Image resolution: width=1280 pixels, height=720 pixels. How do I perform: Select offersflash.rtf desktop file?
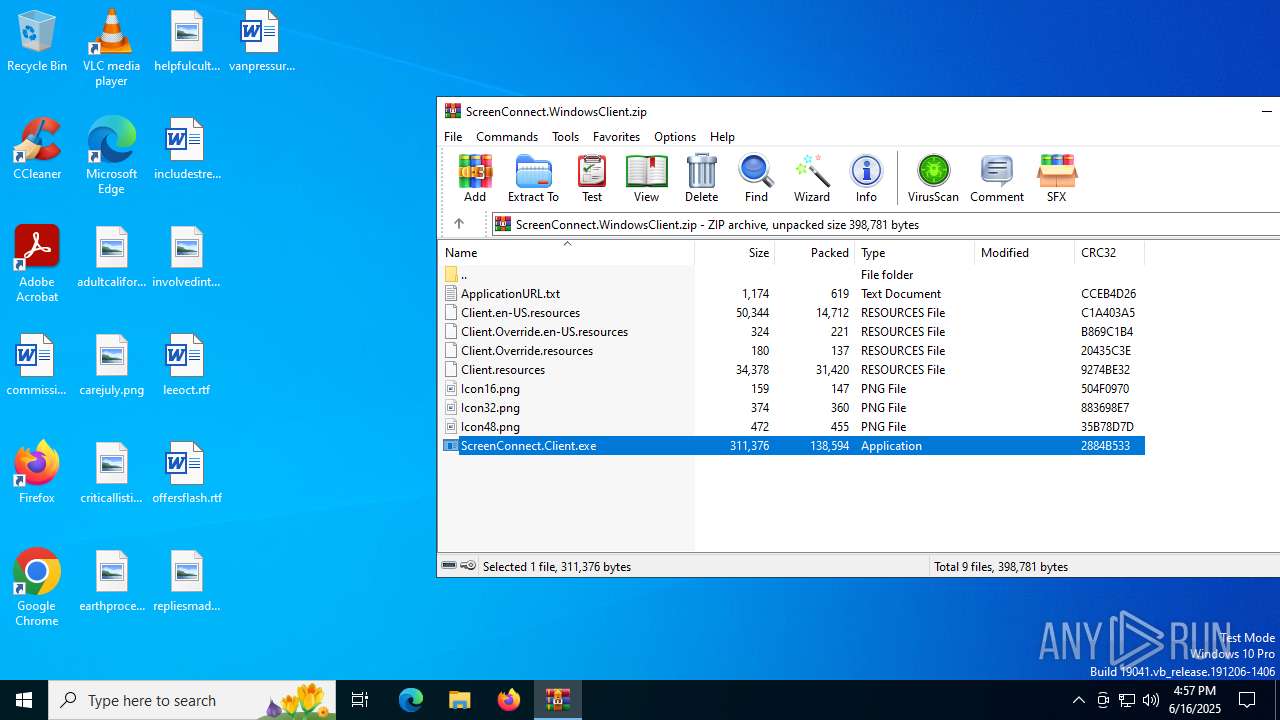(x=186, y=473)
